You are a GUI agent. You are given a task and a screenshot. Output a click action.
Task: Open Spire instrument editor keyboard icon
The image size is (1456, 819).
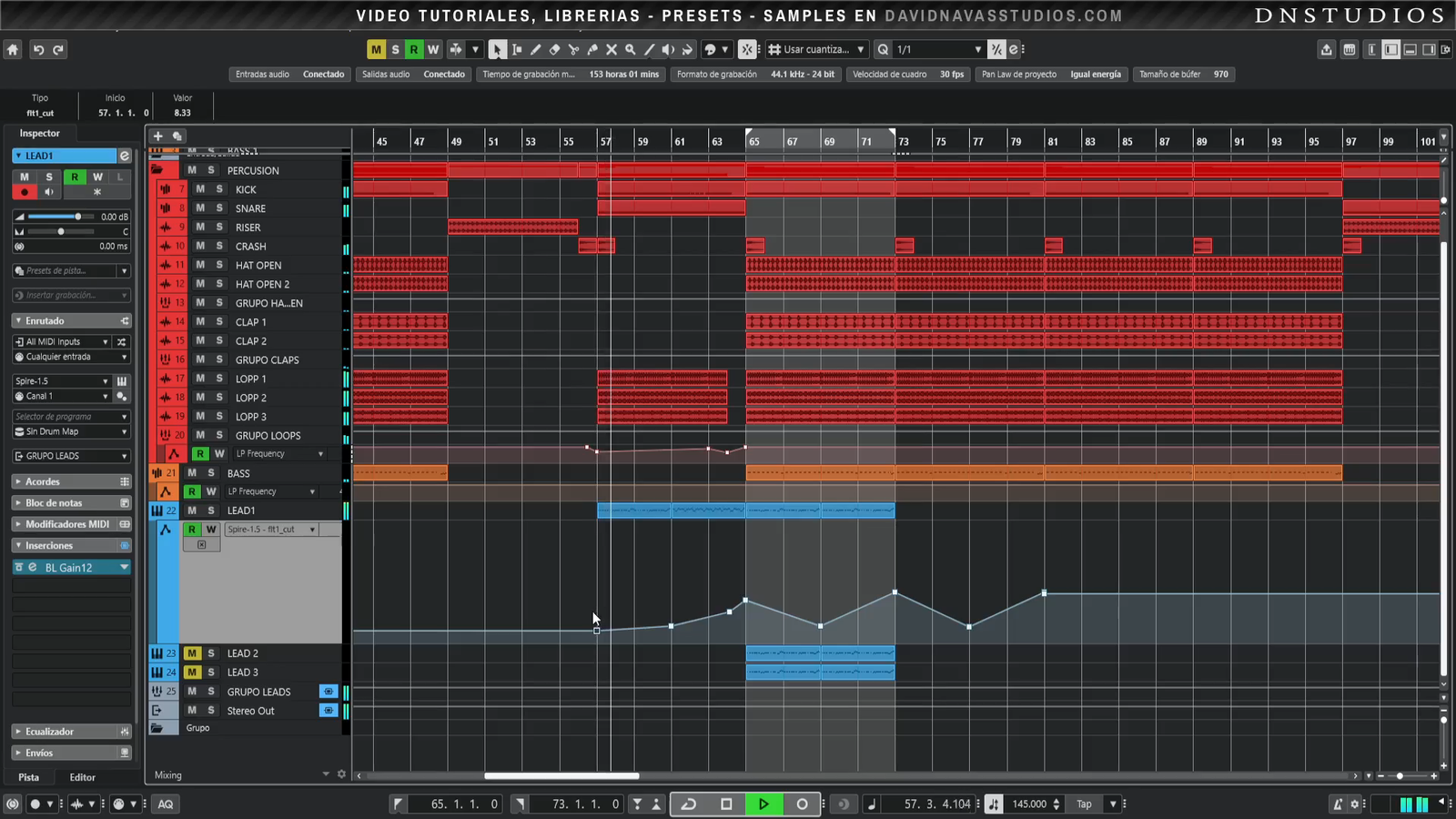122,381
